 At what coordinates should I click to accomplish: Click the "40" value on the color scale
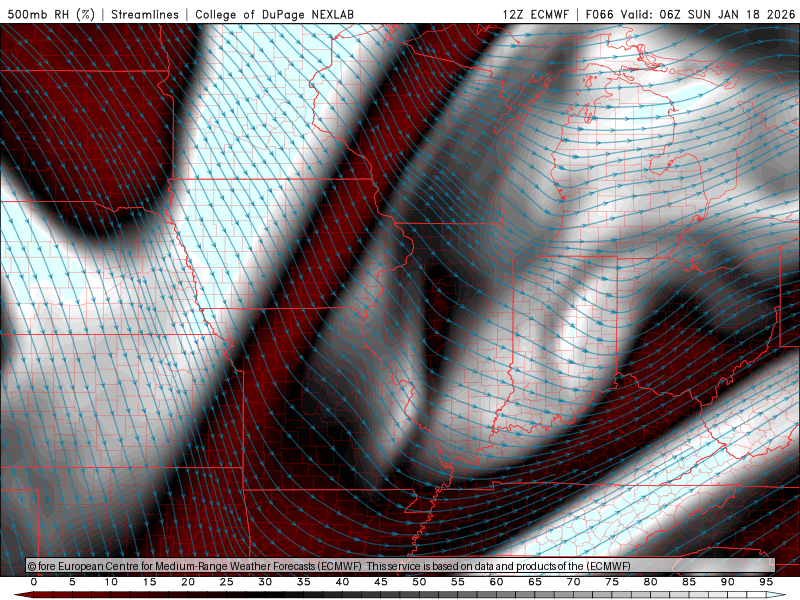[x=342, y=582]
